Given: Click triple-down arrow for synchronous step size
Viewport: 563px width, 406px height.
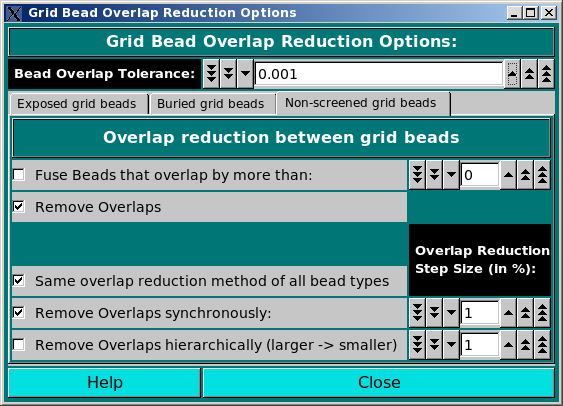Looking at the screenshot, I should [x=417, y=313].
